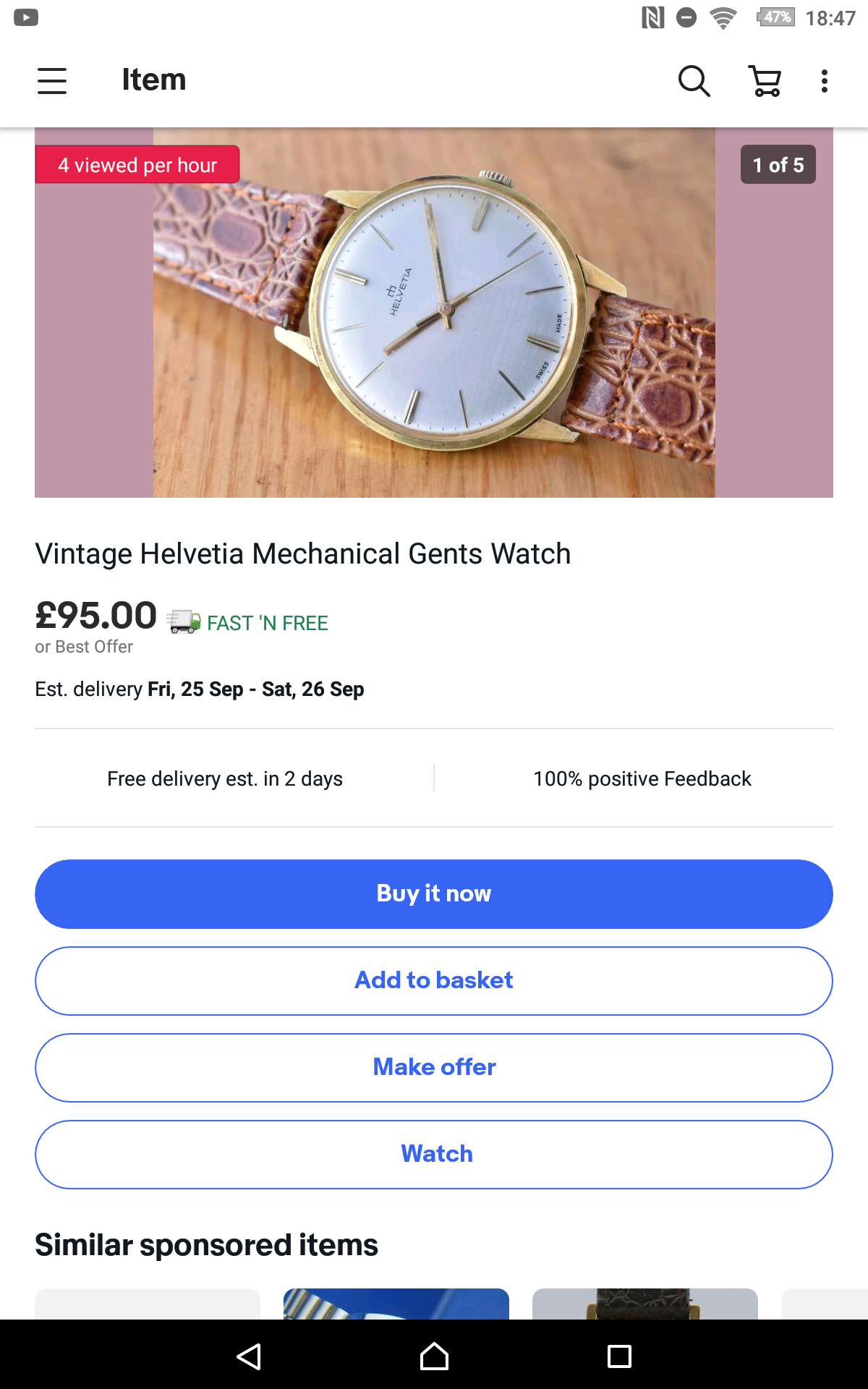Image resolution: width=868 pixels, height=1389 pixels.
Task: Tap the search magnifier icon
Action: [694, 80]
